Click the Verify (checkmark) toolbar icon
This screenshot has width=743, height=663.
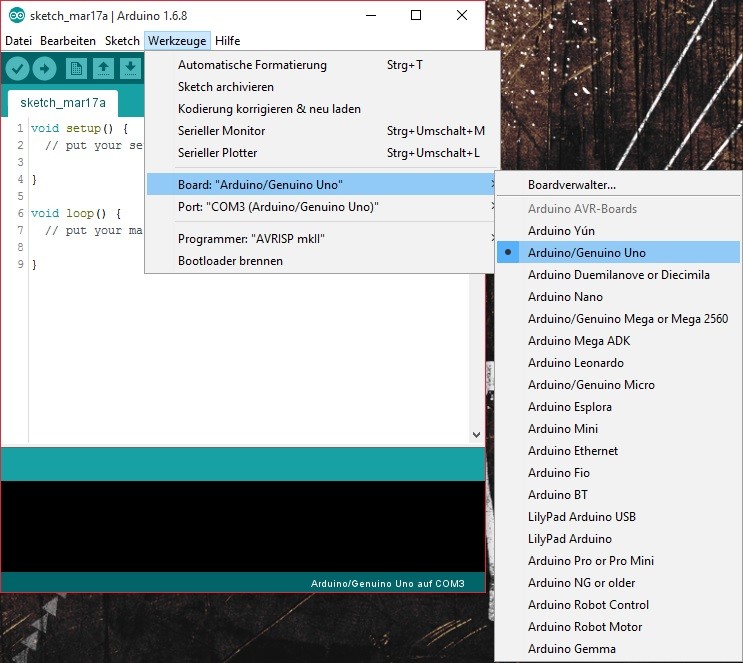[18, 69]
